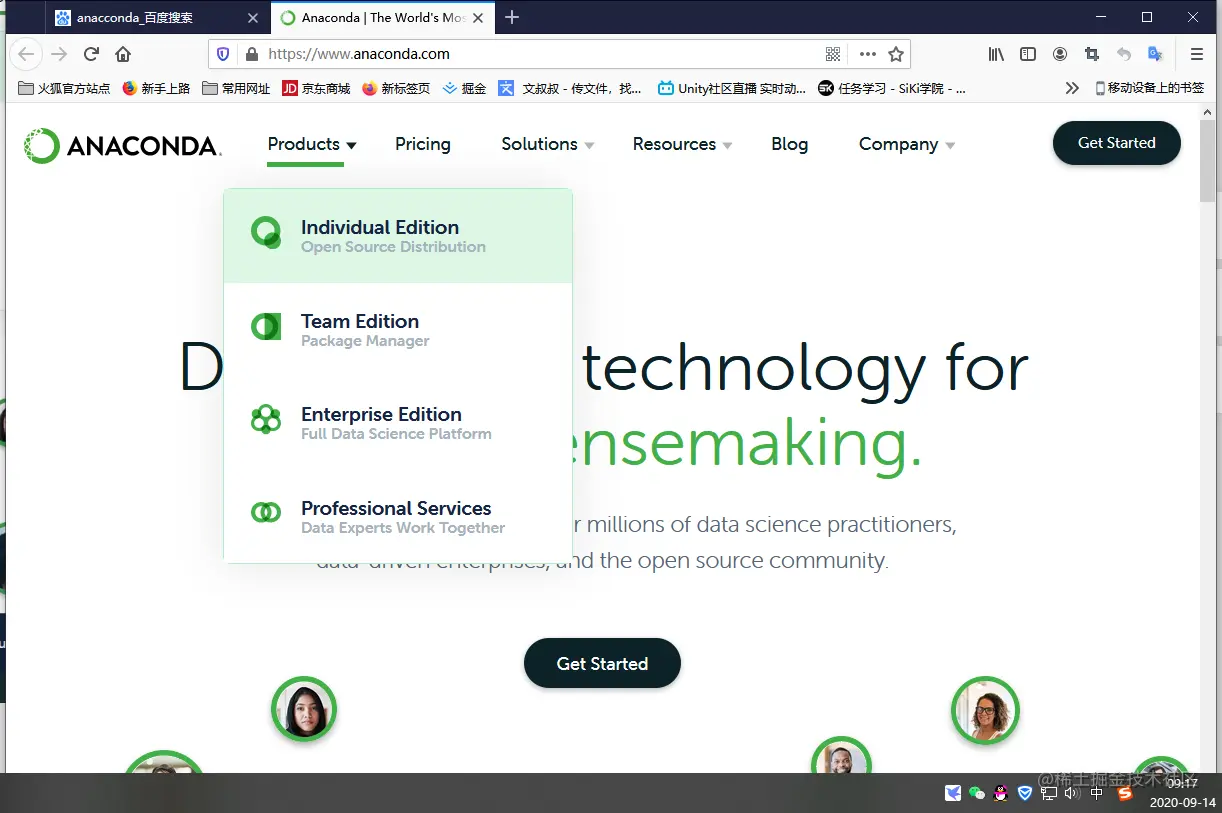Click the woman with glasses avatar
Image resolution: width=1222 pixels, height=813 pixels.
(985, 710)
